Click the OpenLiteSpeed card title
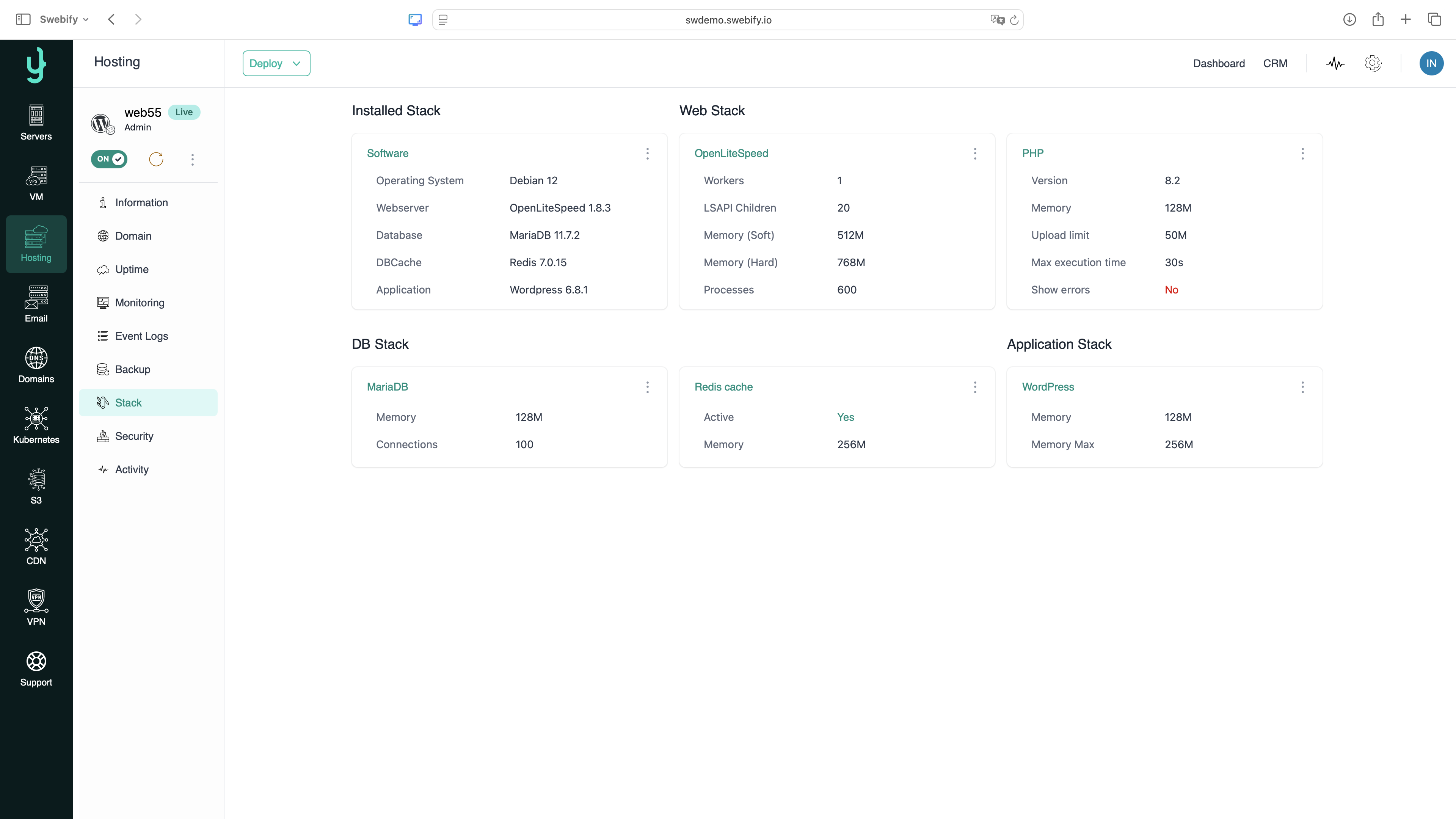 pyautogui.click(x=731, y=153)
